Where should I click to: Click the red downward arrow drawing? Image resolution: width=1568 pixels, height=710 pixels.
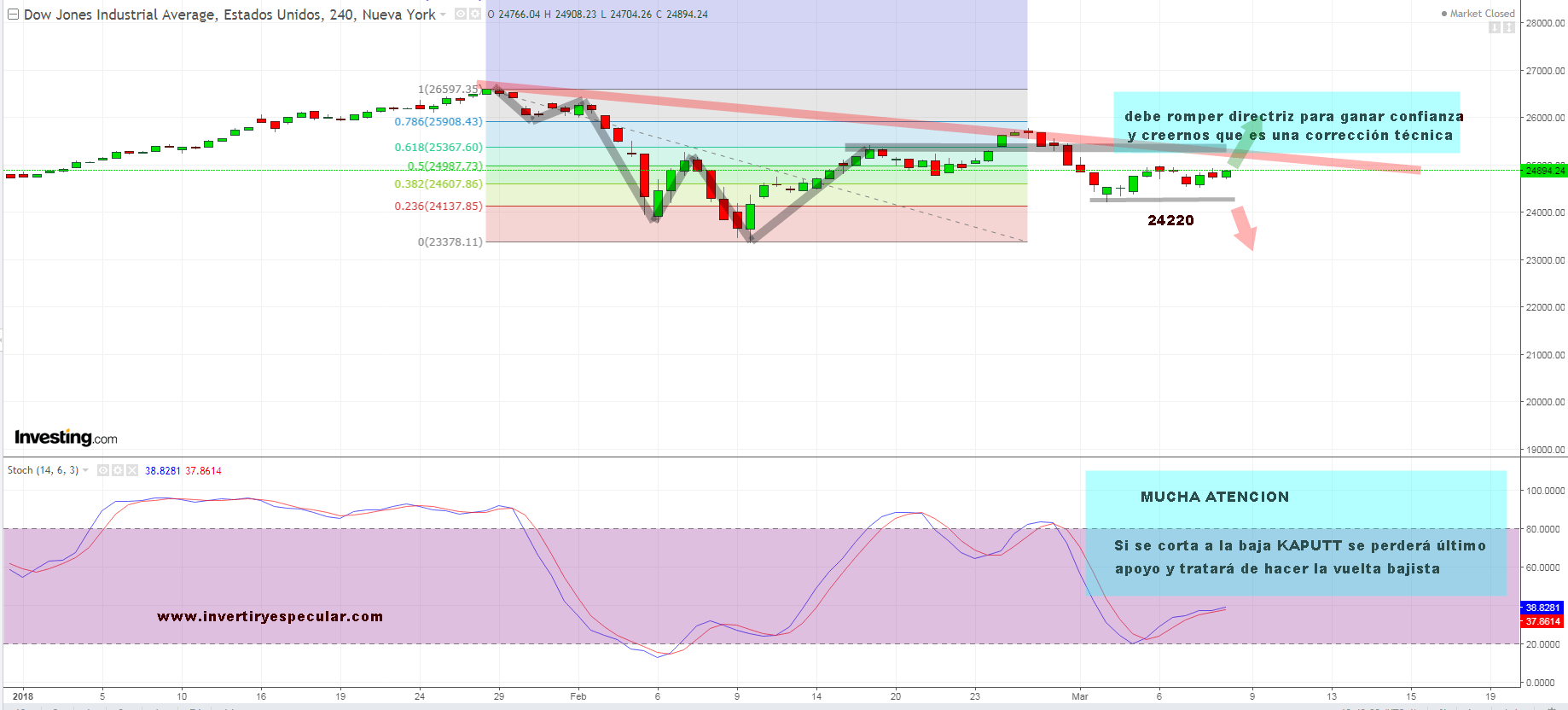click(x=1244, y=227)
